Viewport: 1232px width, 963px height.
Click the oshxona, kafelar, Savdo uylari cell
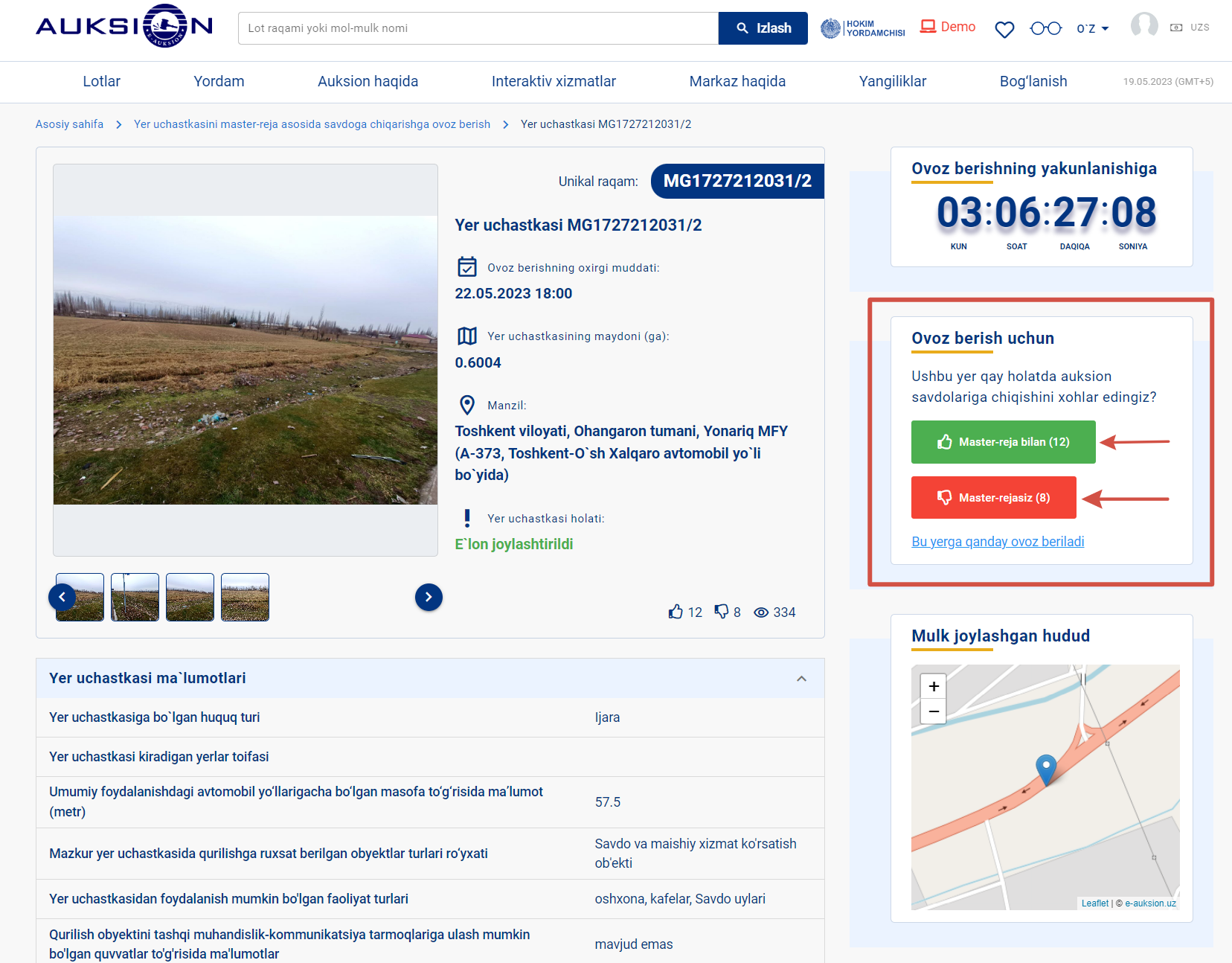(x=680, y=899)
